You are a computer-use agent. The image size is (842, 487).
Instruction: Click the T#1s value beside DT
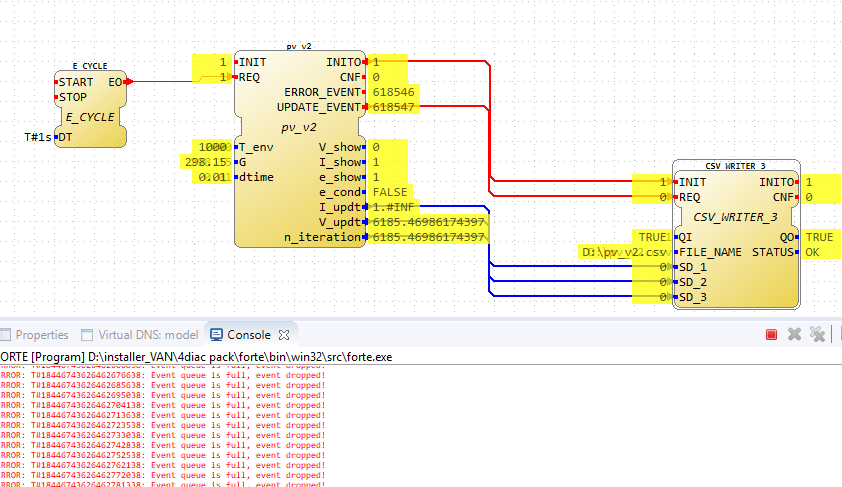tap(37, 137)
